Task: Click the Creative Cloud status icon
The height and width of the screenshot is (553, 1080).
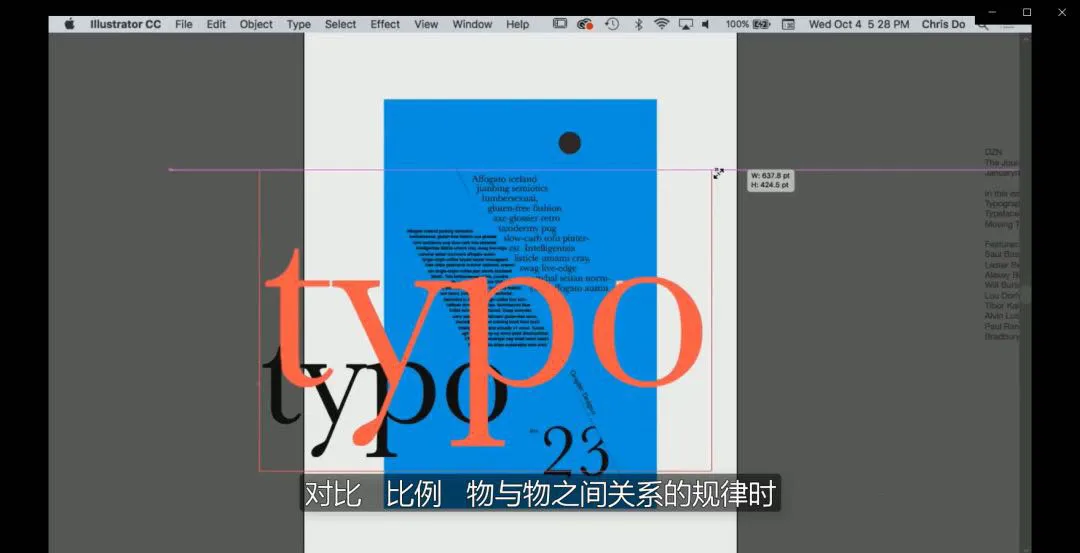Action: 585,24
